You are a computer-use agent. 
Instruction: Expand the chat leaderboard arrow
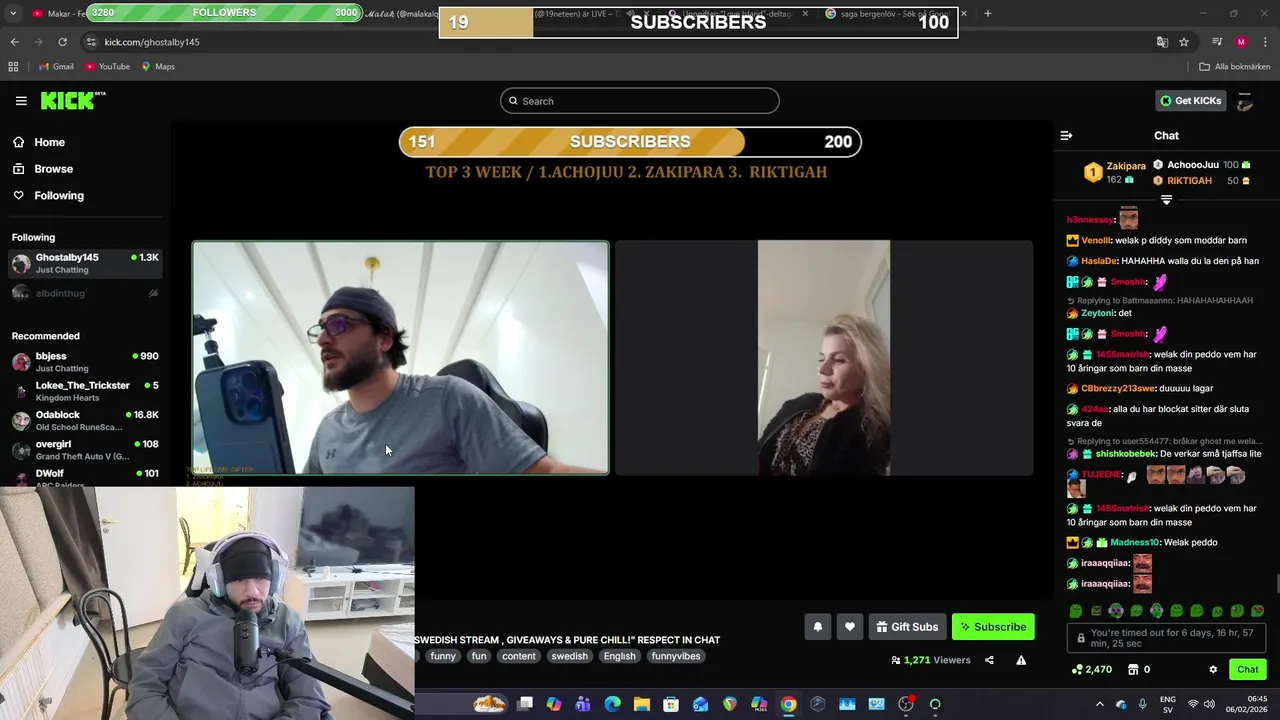pyautogui.click(x=1166, y=199)
